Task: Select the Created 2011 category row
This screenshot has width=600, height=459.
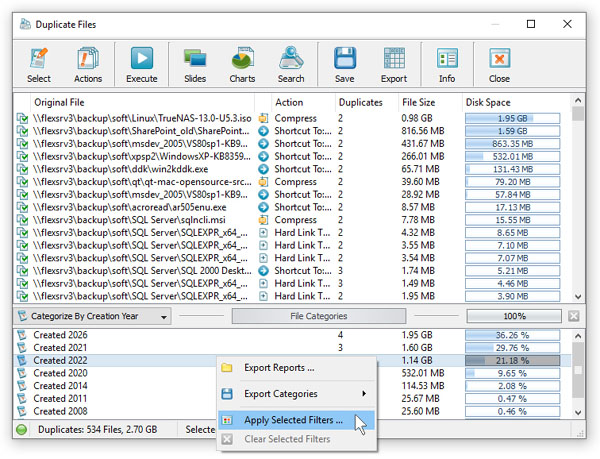Action: click(x=293, y=399)
